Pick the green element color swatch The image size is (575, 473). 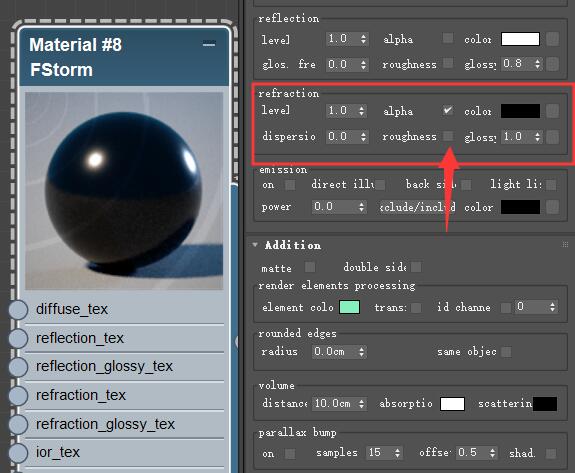tap(349, 307)
